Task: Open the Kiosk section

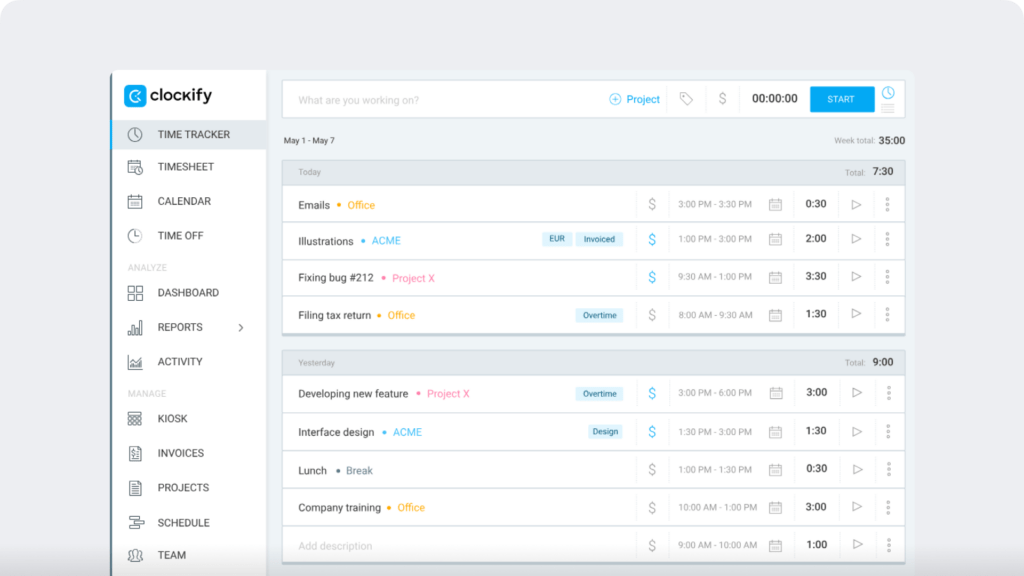Action: tap(170, 418)
